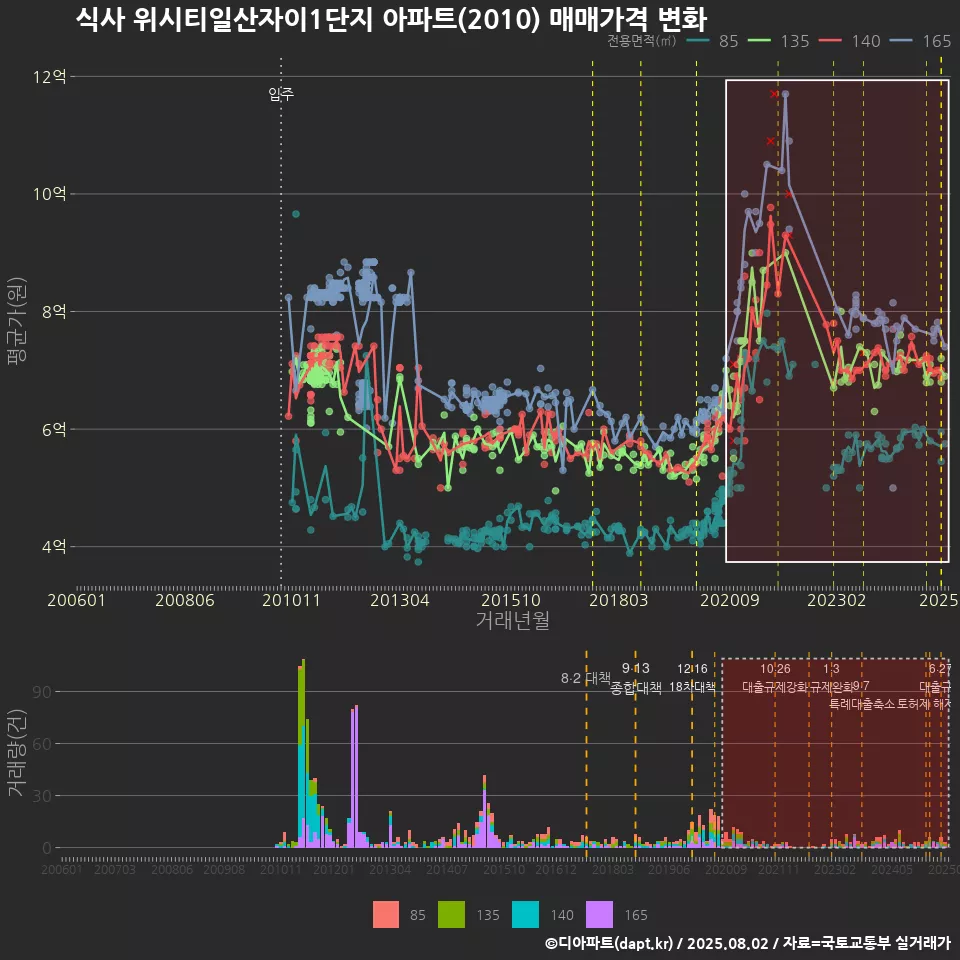Click the cyan 140 swatch in bottom legend

[x=525, y=915]
